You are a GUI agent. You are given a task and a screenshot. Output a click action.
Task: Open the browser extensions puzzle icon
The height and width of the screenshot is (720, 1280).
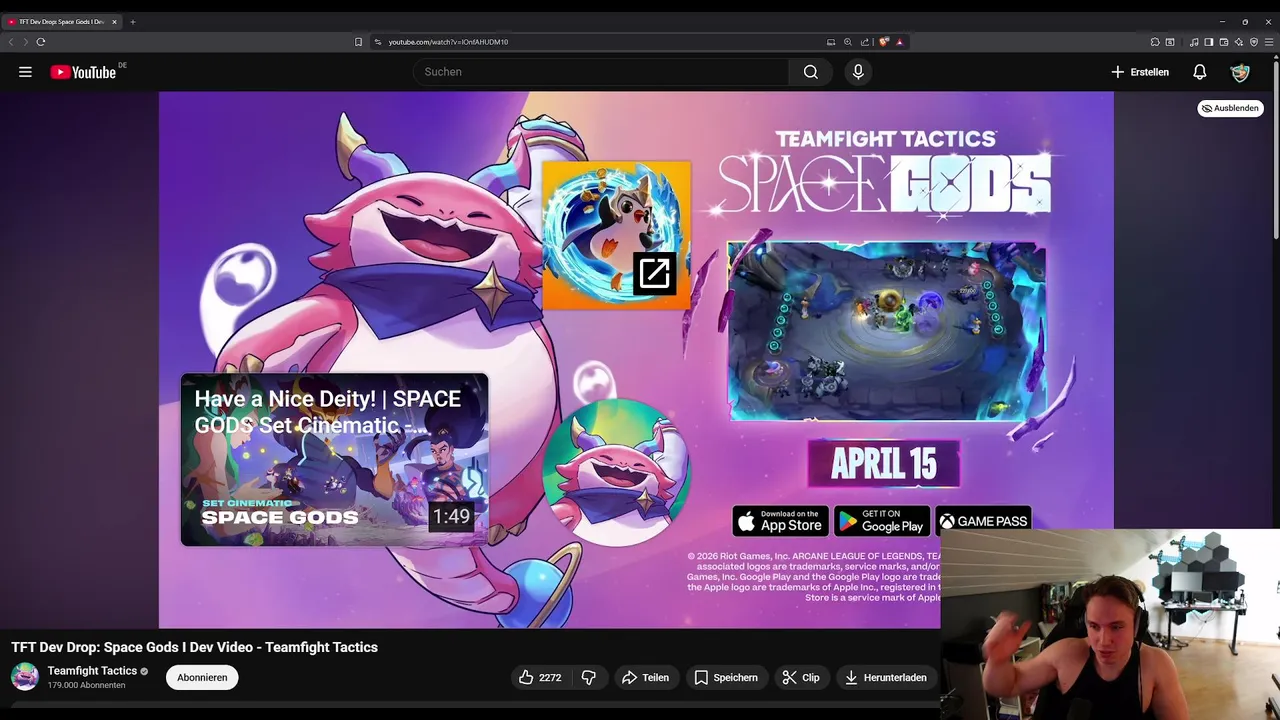point(1155,42)
